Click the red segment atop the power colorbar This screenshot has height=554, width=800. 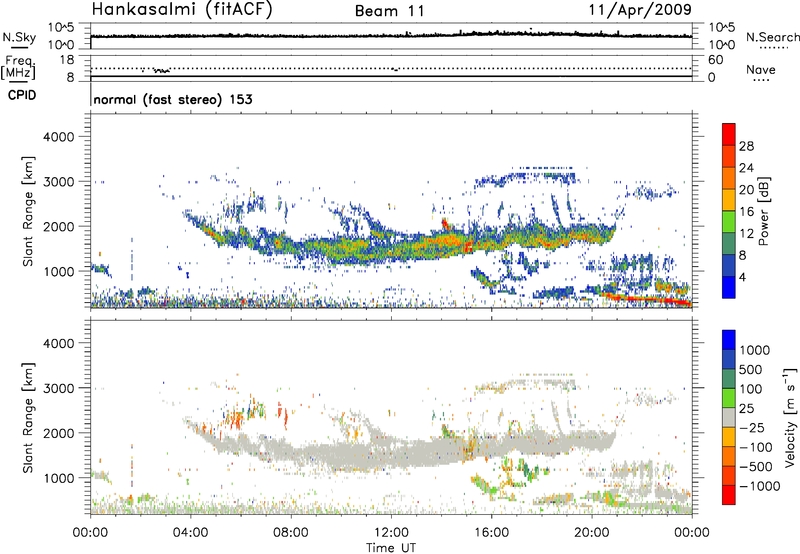(729, 134)
